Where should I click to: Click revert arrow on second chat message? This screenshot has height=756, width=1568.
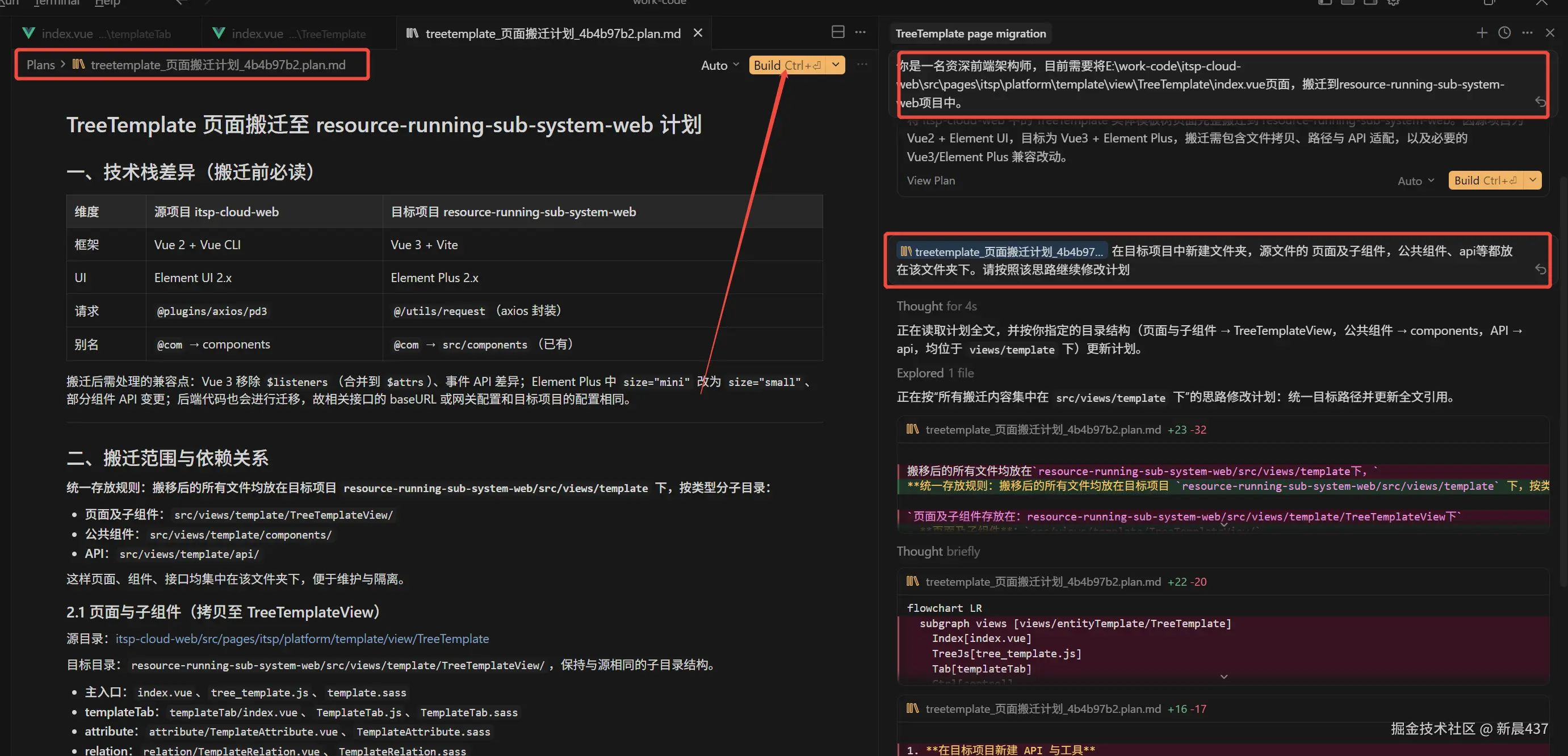[1540, 269]
